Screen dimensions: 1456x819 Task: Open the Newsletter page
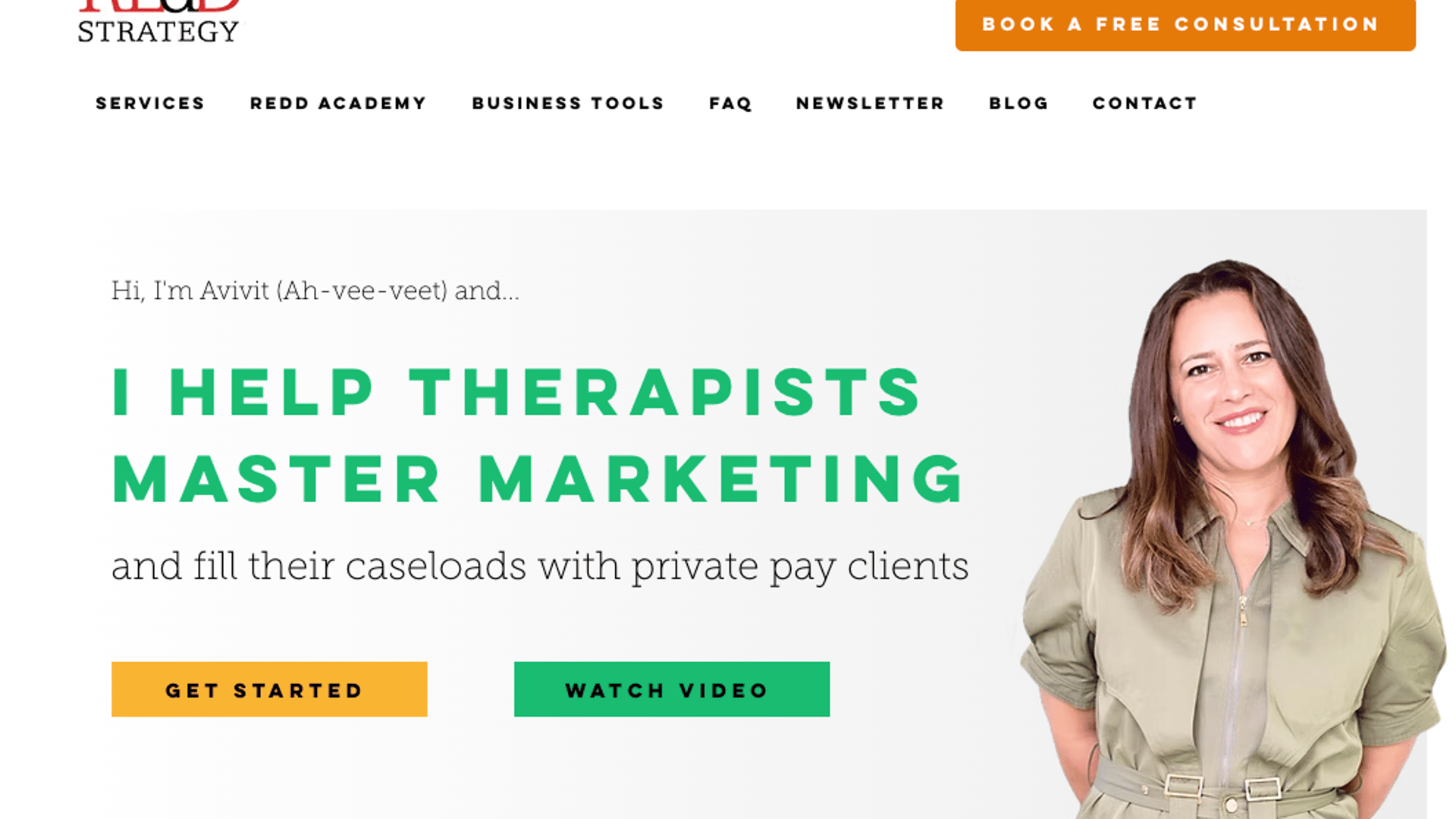[x=871, y=103]
